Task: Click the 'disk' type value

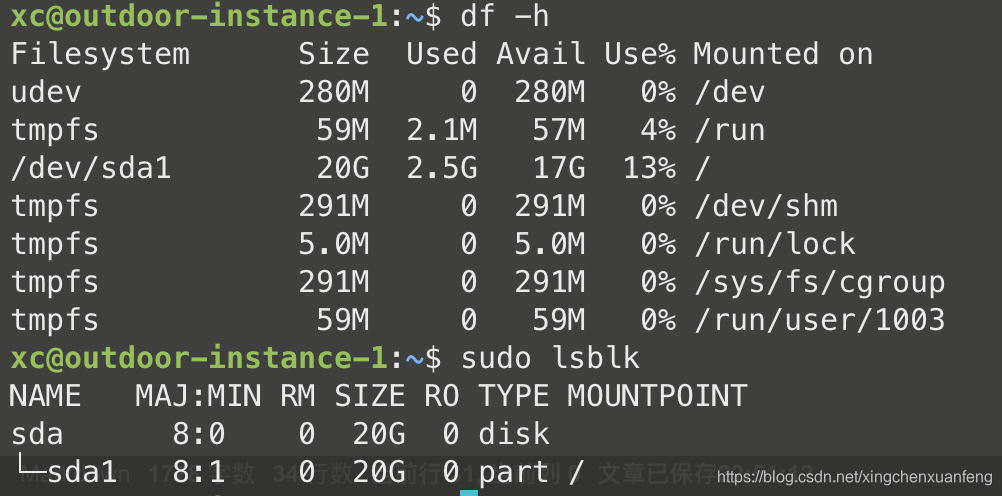Action: (514, 434)
